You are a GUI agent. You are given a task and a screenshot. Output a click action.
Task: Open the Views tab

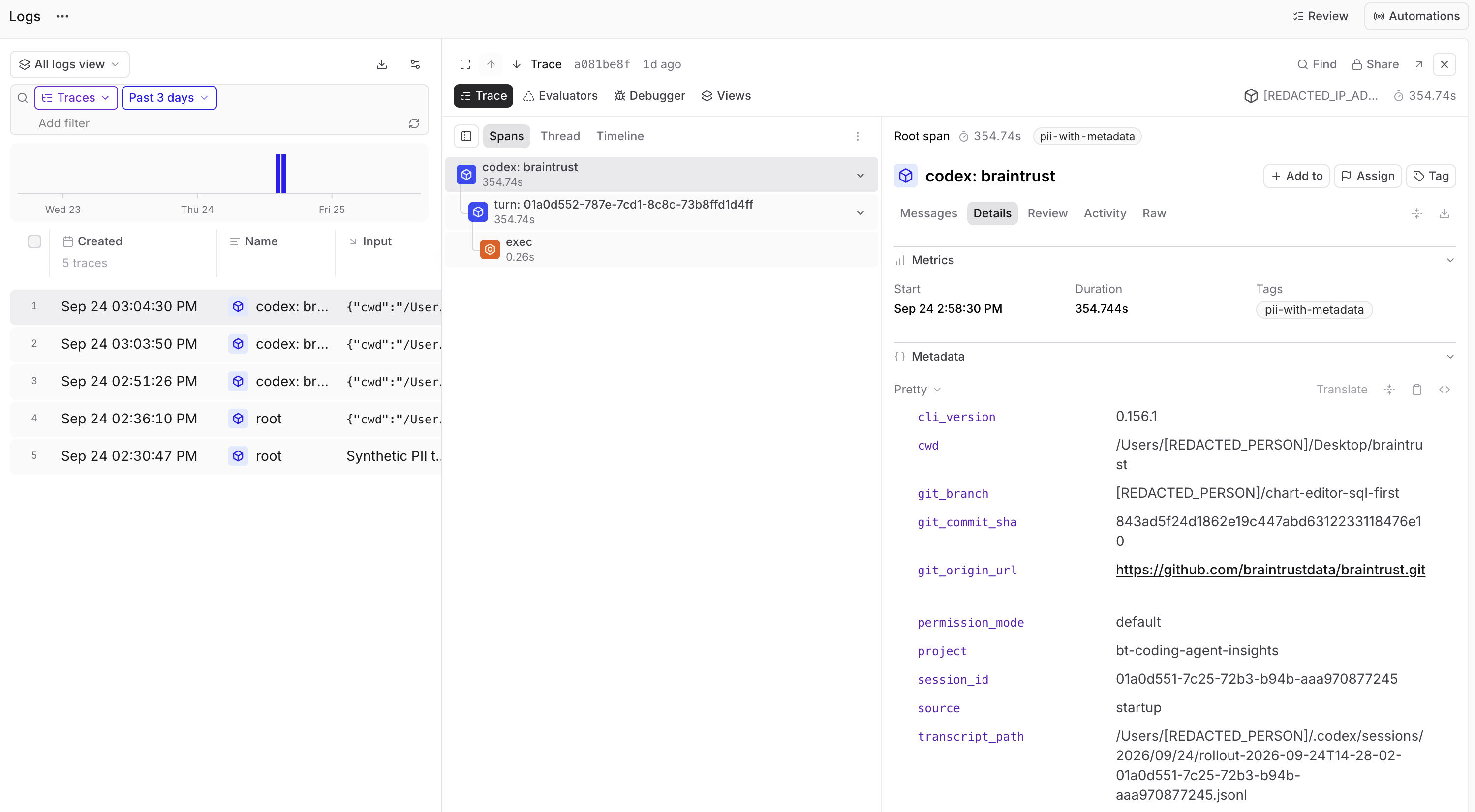(x=726, y=96)
